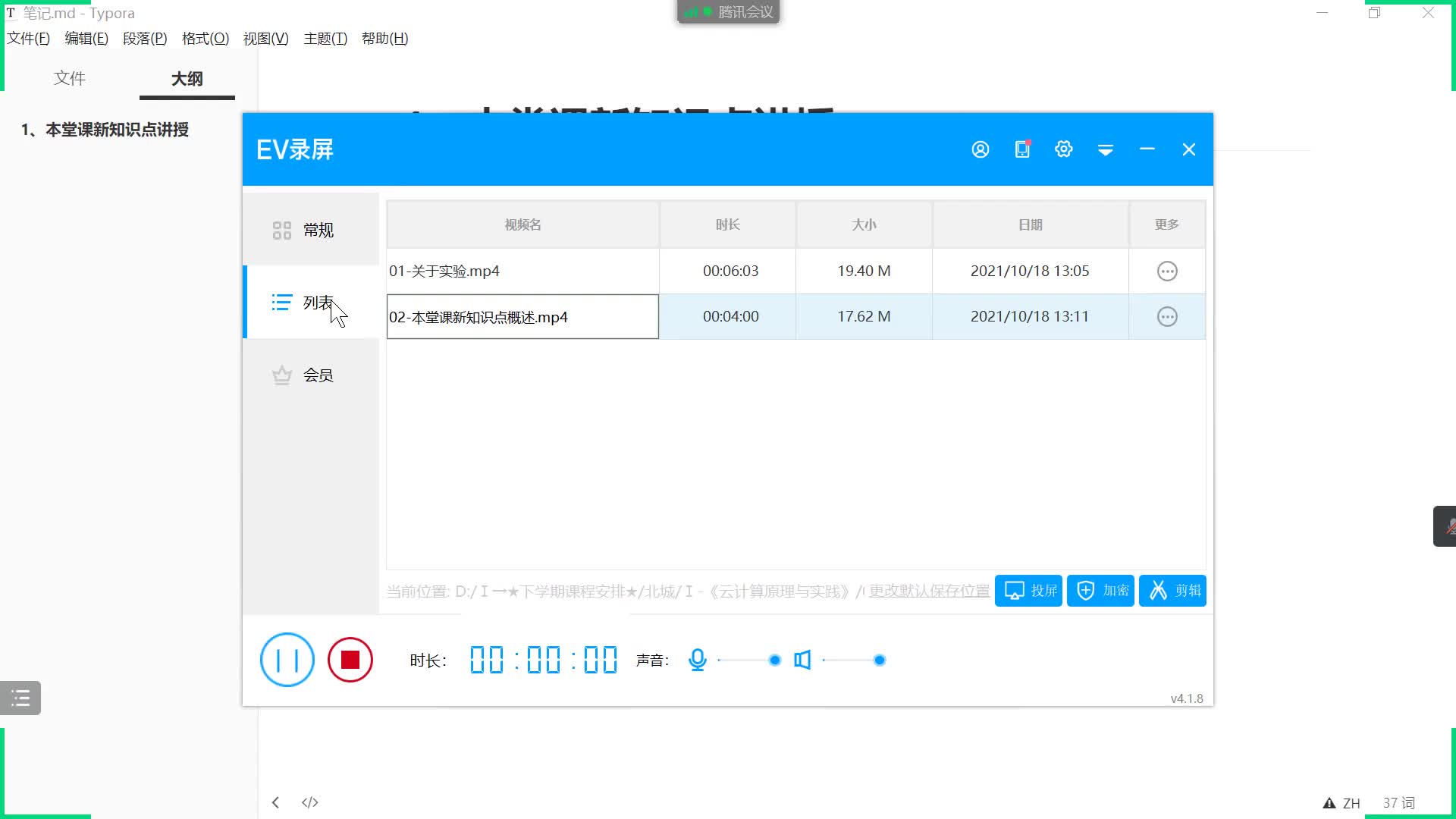Click the 加密 button
Viewport: 1456px width, 819px height.
(1100, 591)
